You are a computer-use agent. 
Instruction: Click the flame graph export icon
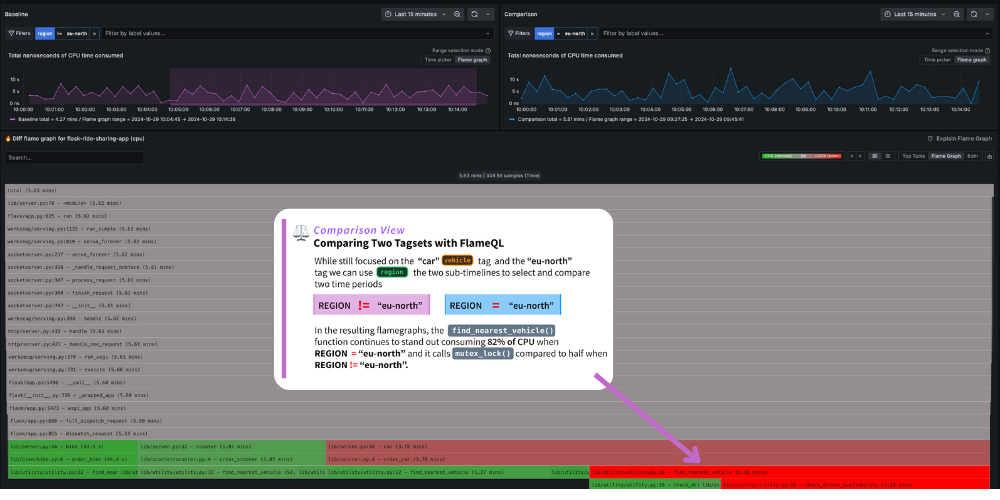pyautogui.click(x=989, y=156)
